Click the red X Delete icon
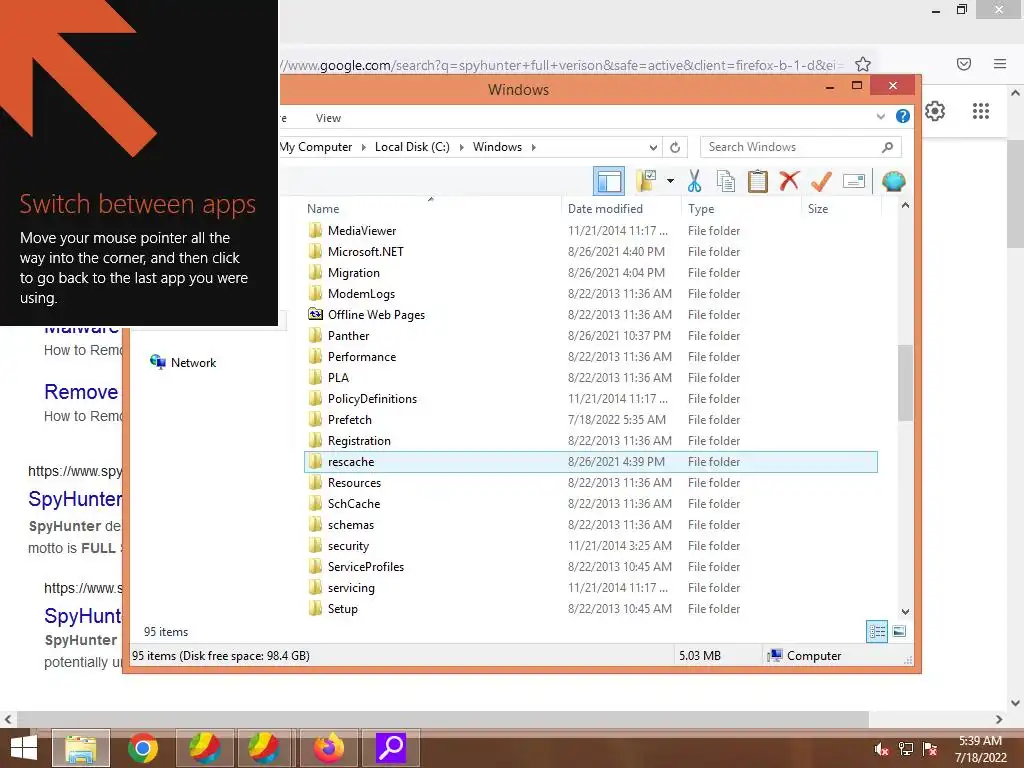1024x768 pixels. 789,180
